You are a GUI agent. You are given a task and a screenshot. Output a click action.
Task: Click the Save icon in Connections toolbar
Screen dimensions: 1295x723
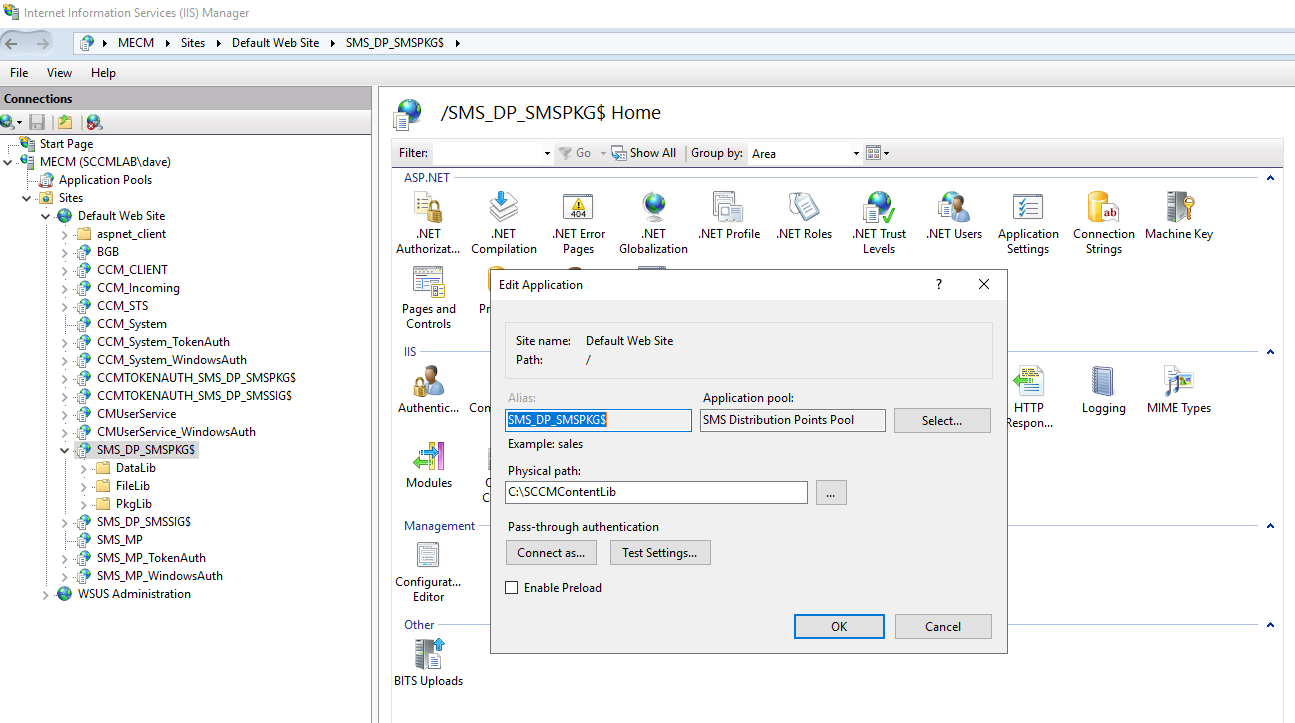click(x=37, y=122)
